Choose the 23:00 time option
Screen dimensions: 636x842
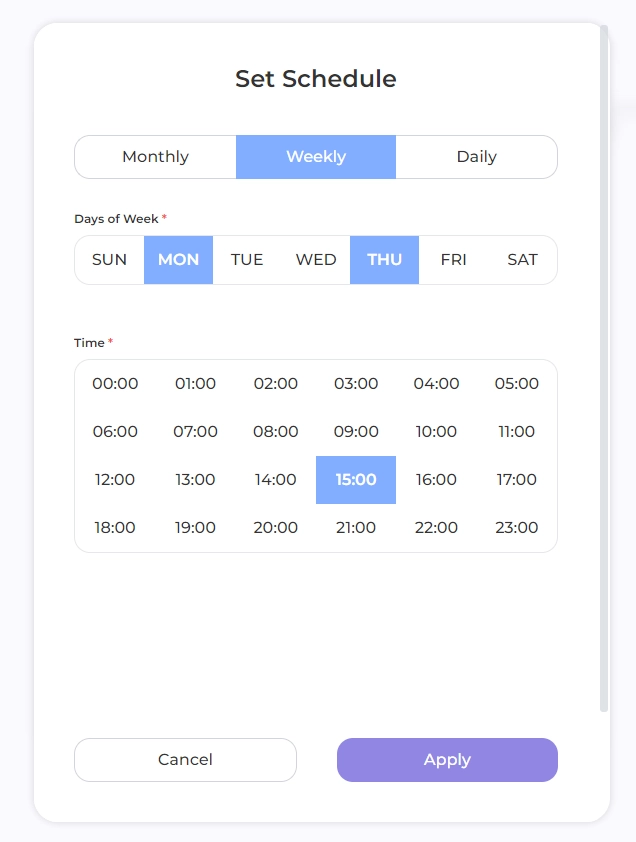[517, 528]
